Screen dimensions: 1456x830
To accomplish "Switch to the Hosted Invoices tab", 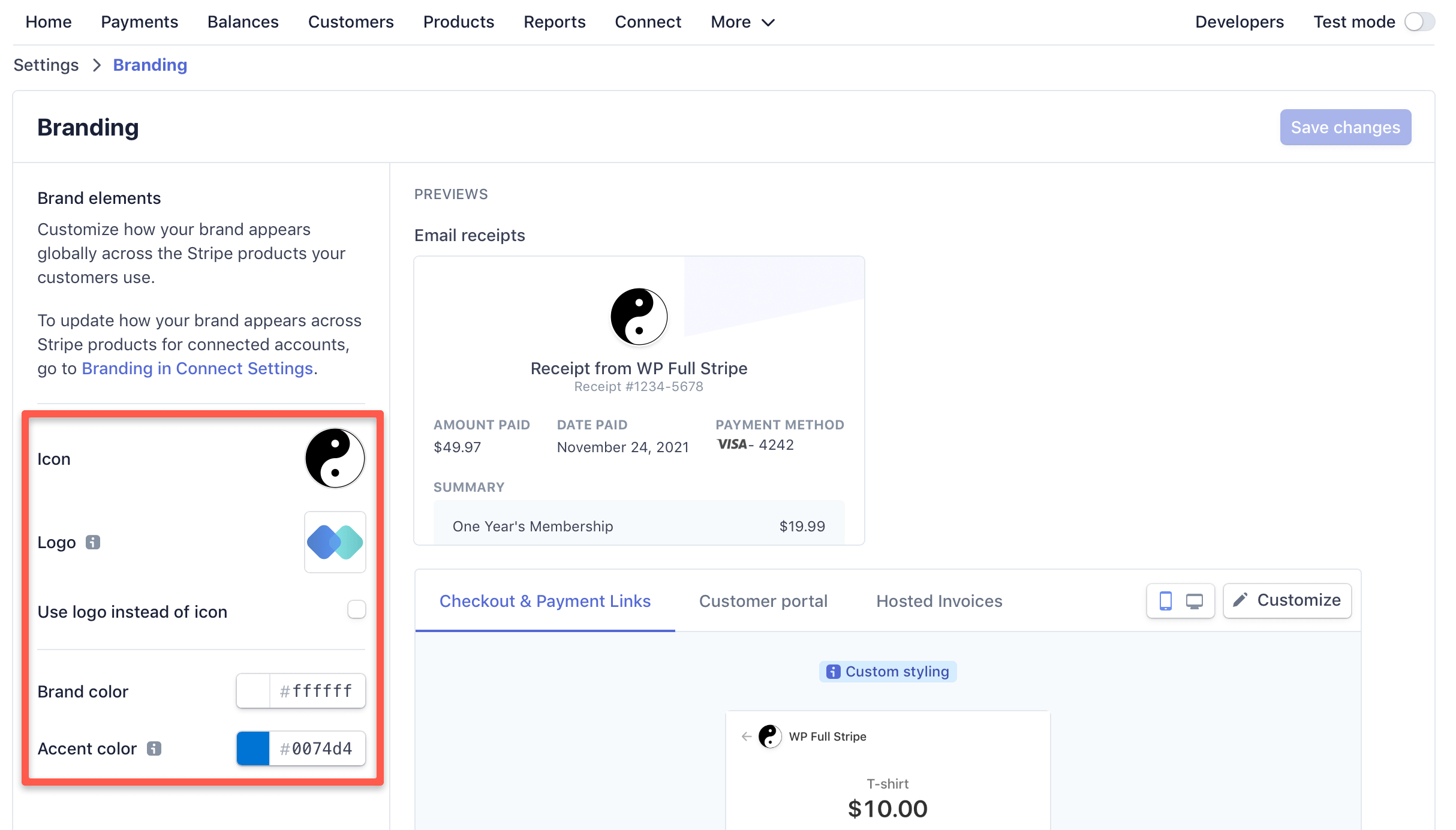I will point(938,601).
